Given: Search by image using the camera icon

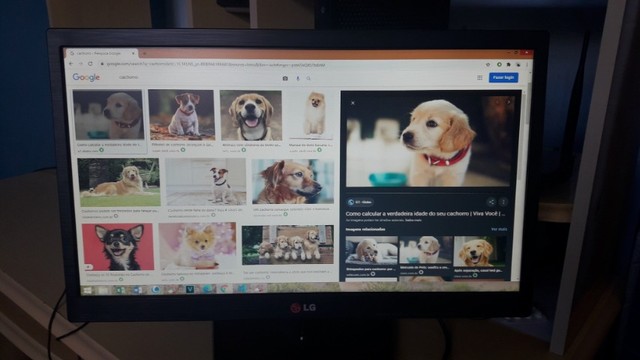Looking at the screenshot, I should [285, 78].
